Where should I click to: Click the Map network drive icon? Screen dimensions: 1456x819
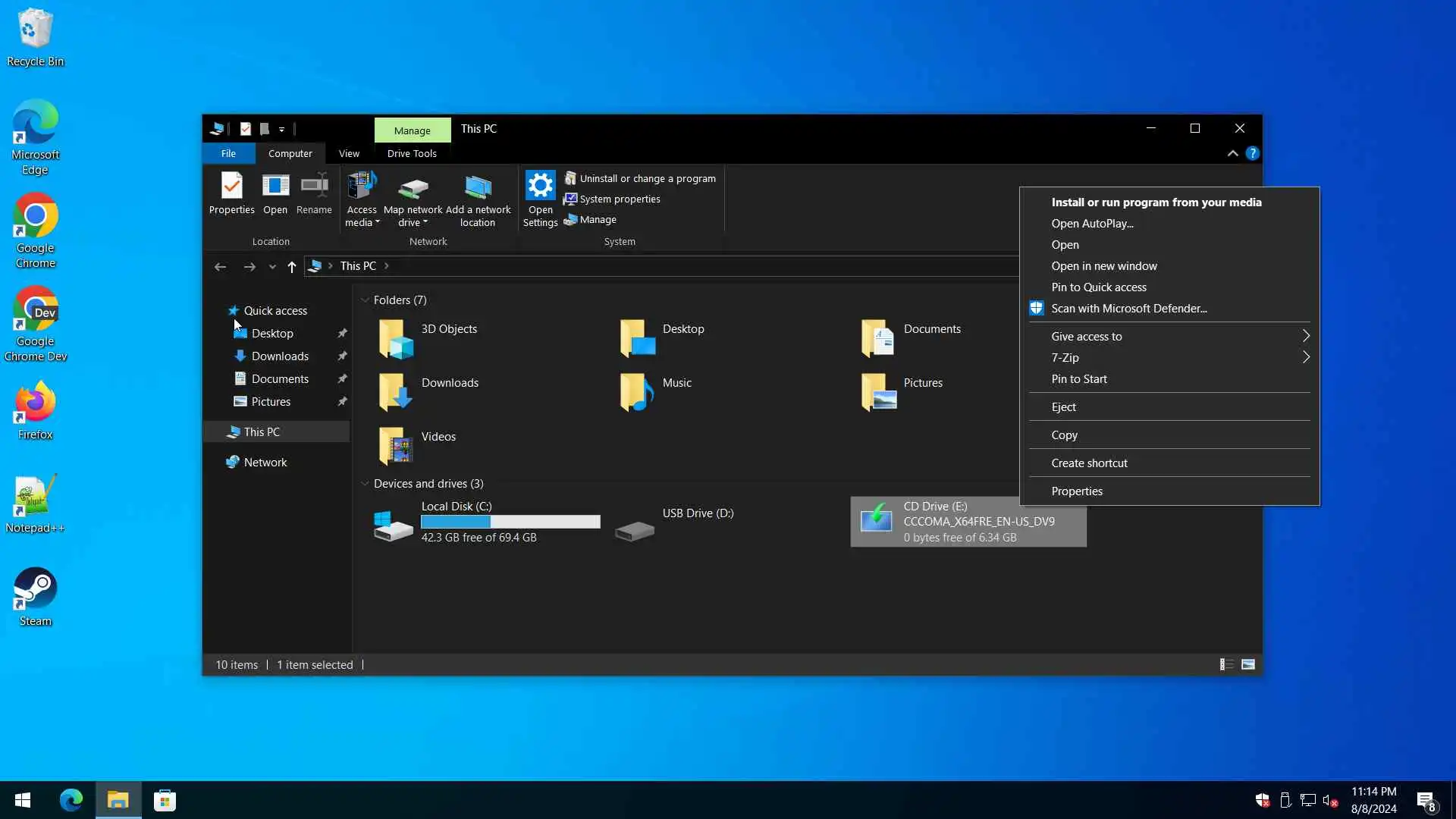tap(413, 188)
